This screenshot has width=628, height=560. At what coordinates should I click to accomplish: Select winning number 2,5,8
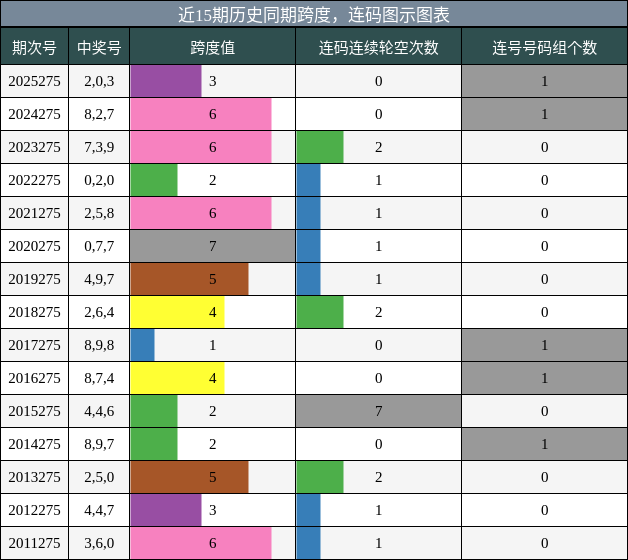coord(99,213)
